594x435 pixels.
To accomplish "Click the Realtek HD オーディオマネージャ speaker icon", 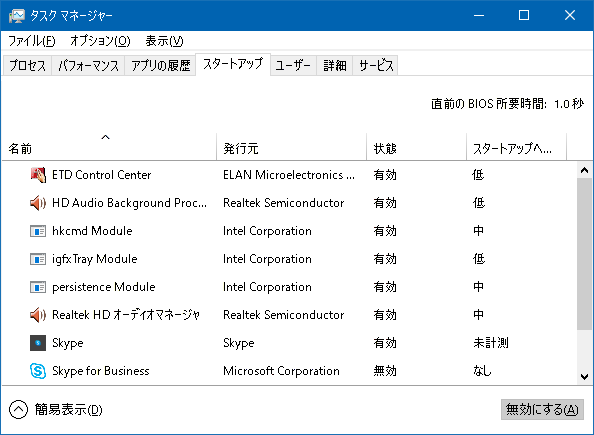I will 38,315.
